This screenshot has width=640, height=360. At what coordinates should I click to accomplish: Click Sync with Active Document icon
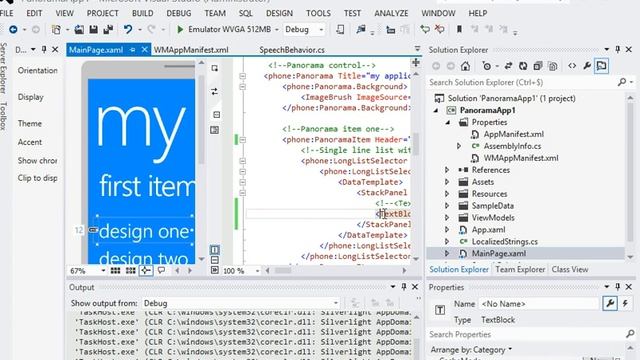tap(509, 66)
